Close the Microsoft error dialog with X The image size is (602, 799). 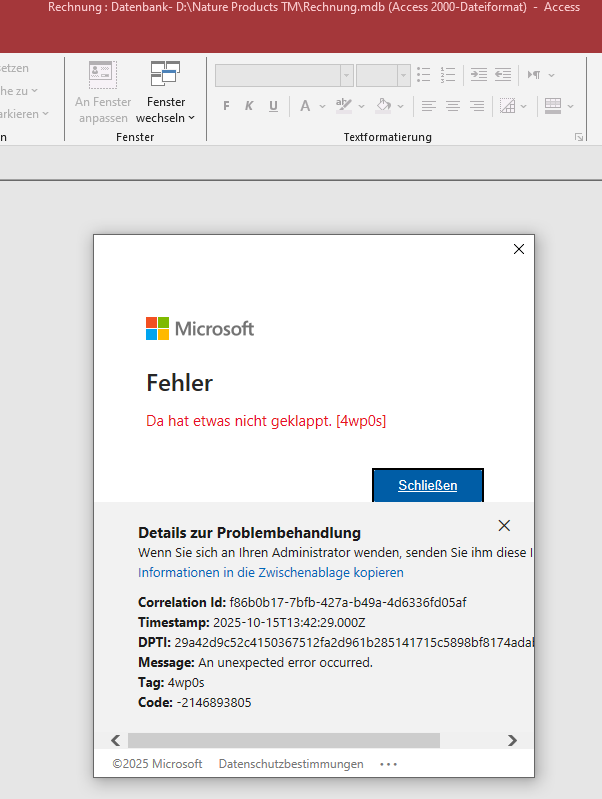[519, 249]
